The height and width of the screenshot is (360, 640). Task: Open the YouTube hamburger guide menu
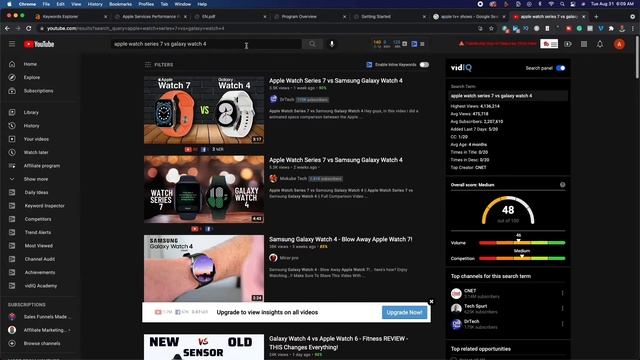(x=12, y=44)
